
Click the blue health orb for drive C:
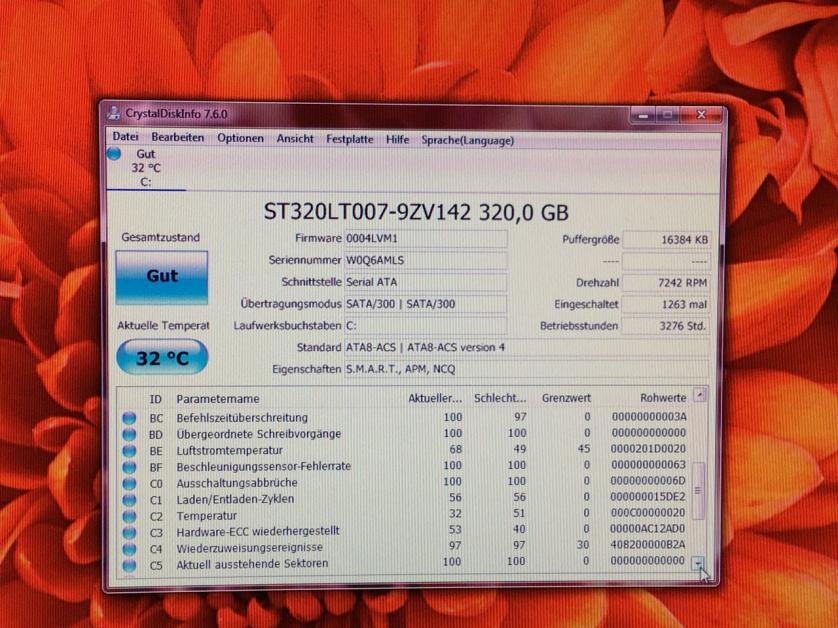[113, 154]
